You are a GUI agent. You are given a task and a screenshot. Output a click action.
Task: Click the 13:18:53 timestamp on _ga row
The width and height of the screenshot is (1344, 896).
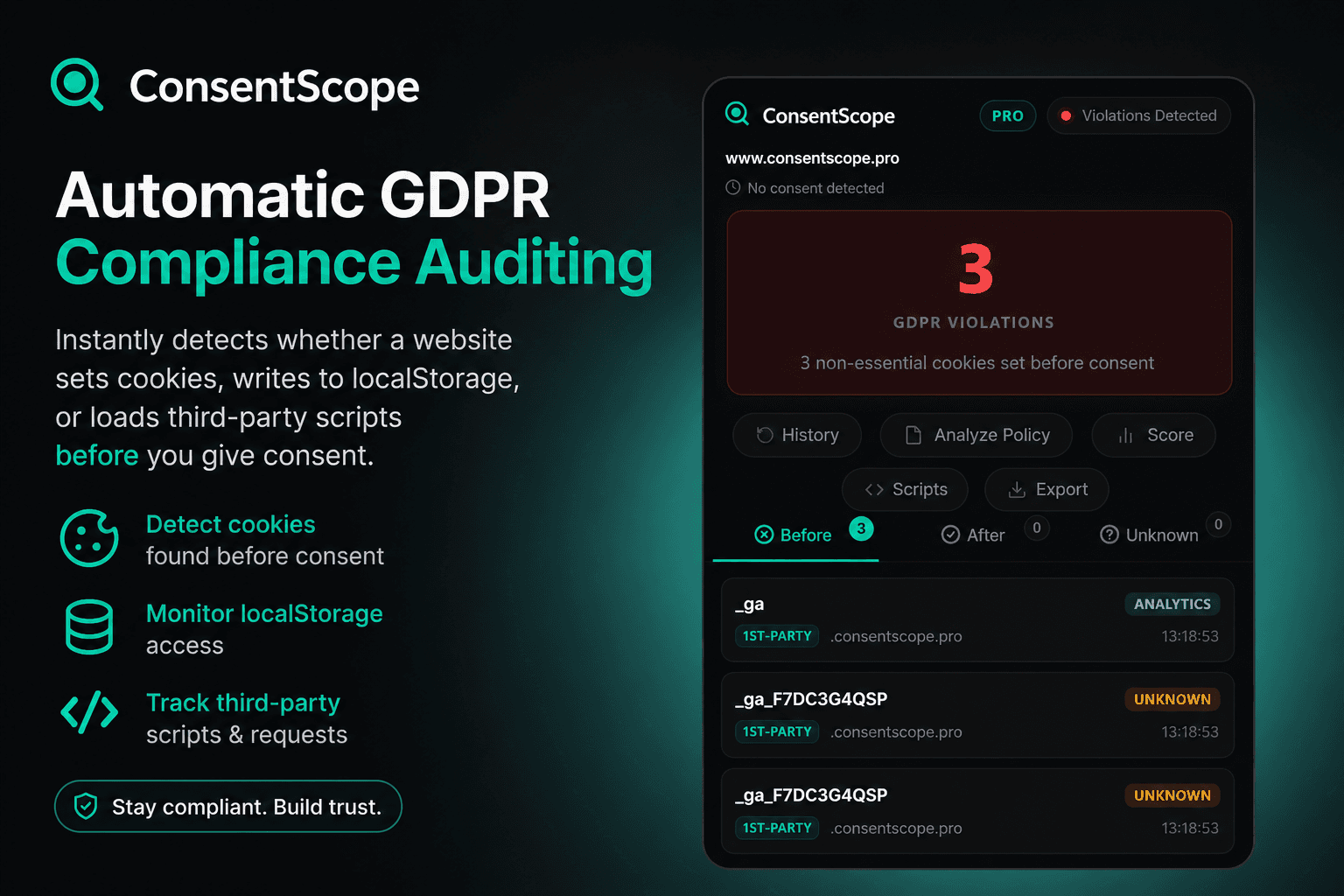click(x=1190, y=636)
